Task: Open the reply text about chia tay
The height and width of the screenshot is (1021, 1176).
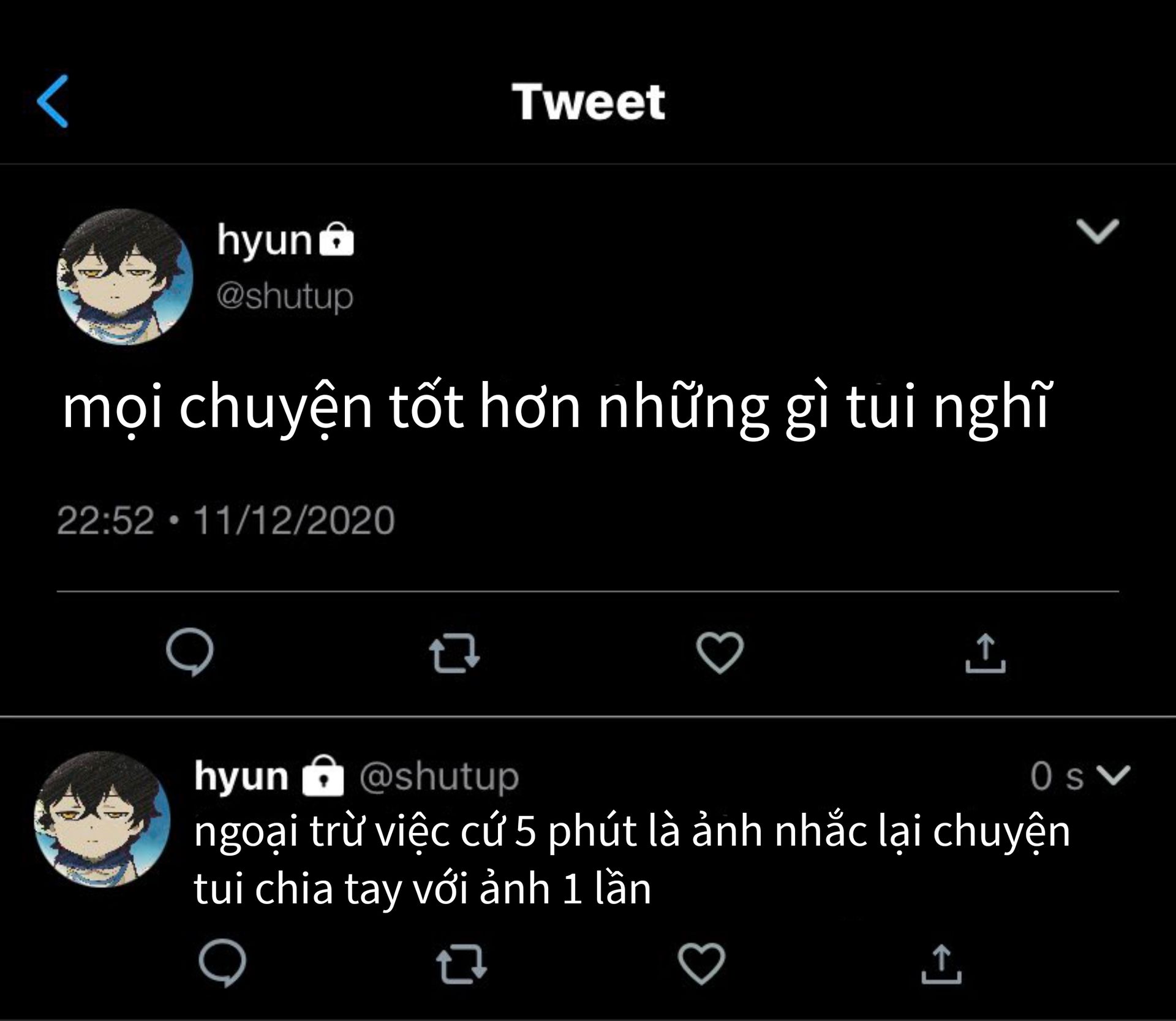Action: point(631,860)
